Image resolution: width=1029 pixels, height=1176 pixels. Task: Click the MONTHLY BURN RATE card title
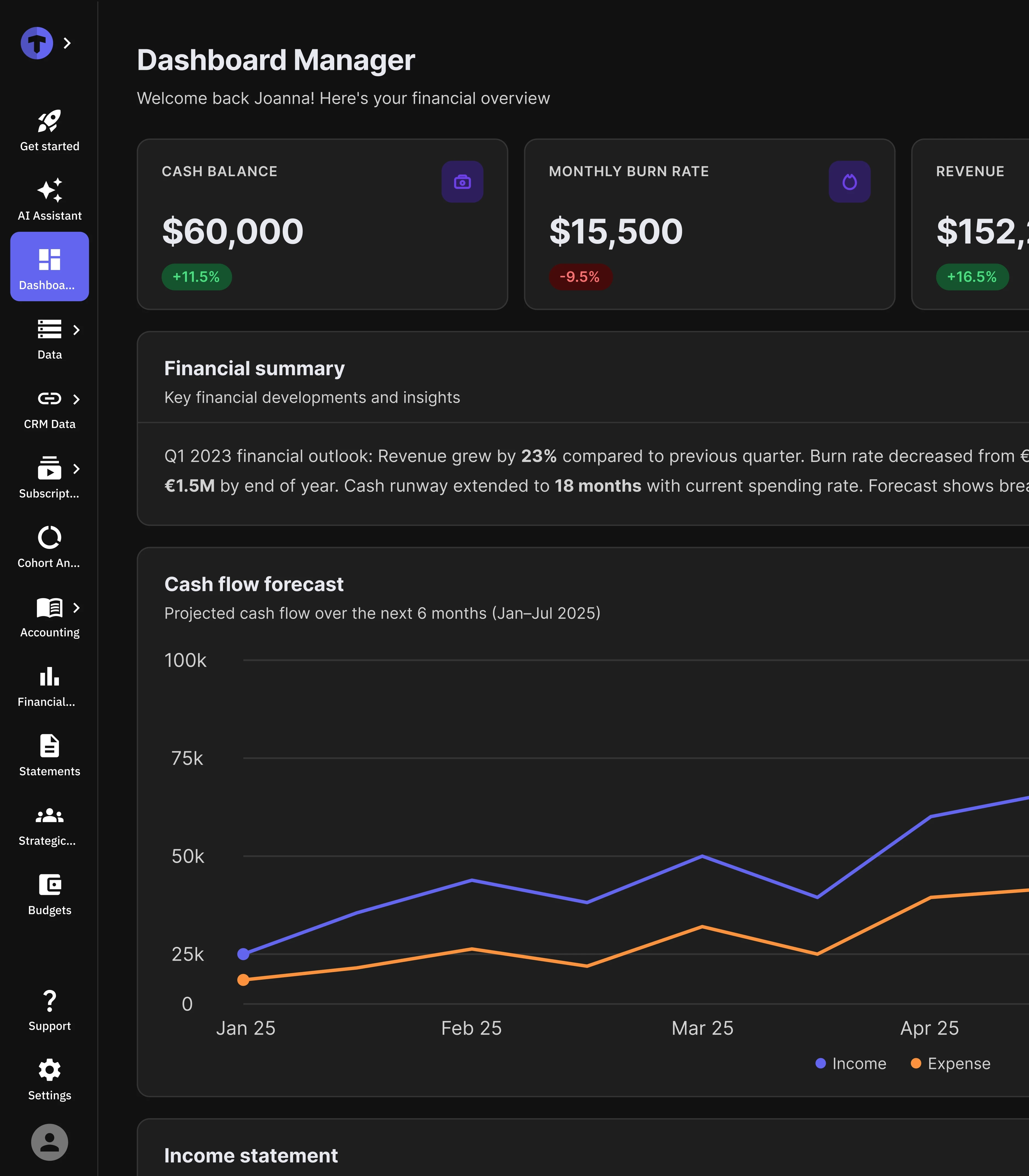click(629, 171)
